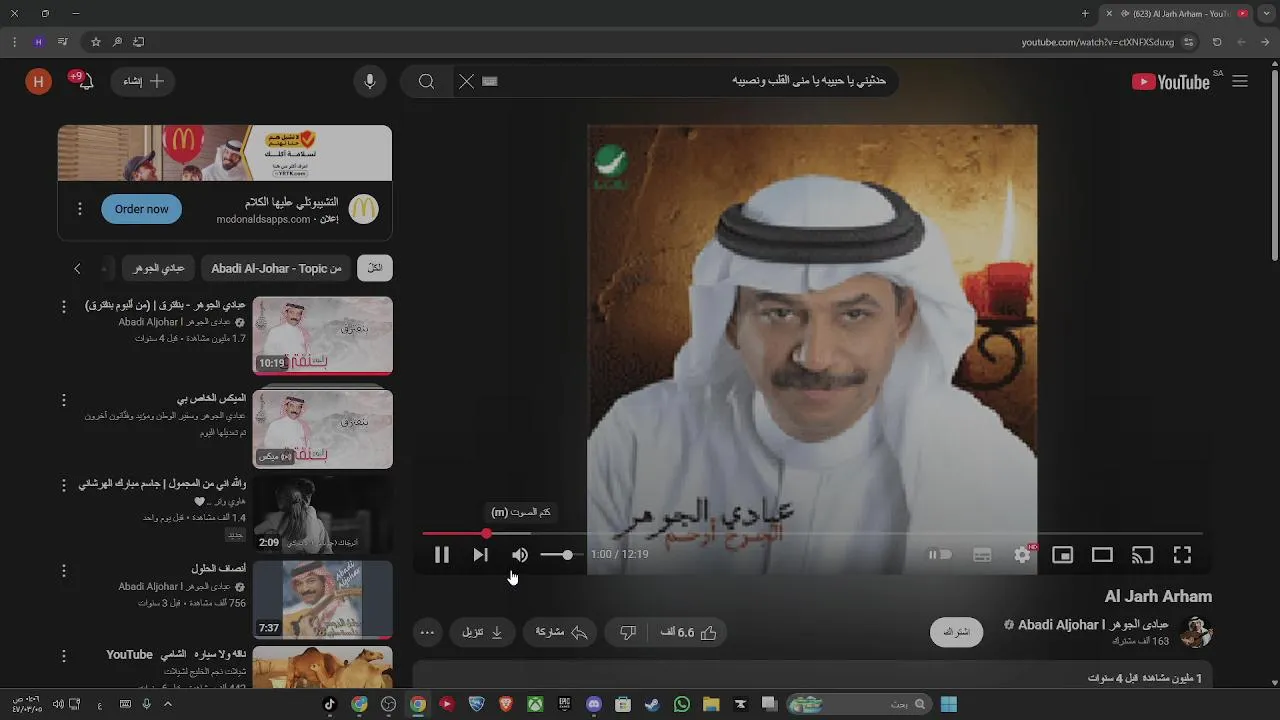Viewport: 1280px width, 720px height.
Task: Open the الميكس الخاص بي mix thumbnail
Action: [322, 429]
